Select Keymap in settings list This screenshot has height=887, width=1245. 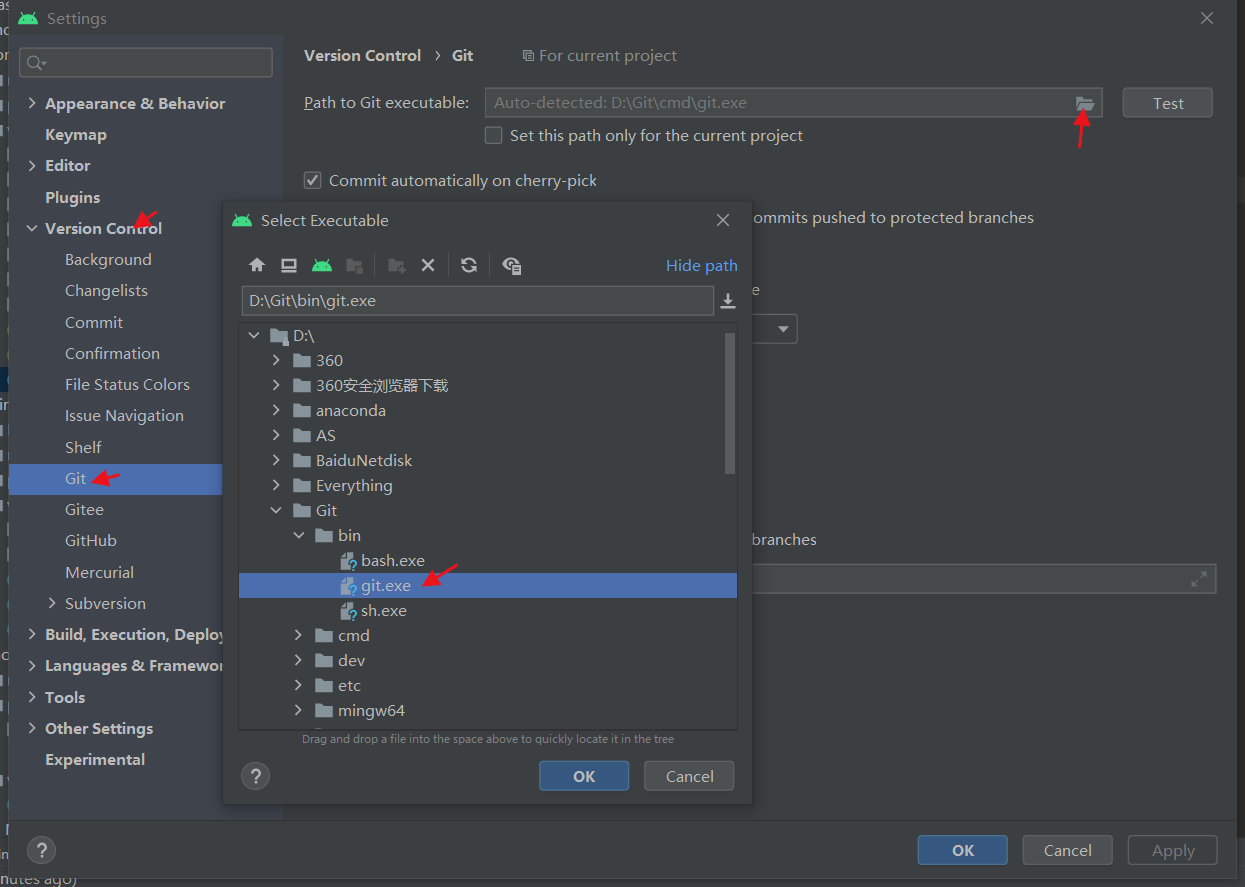(75, 134)
